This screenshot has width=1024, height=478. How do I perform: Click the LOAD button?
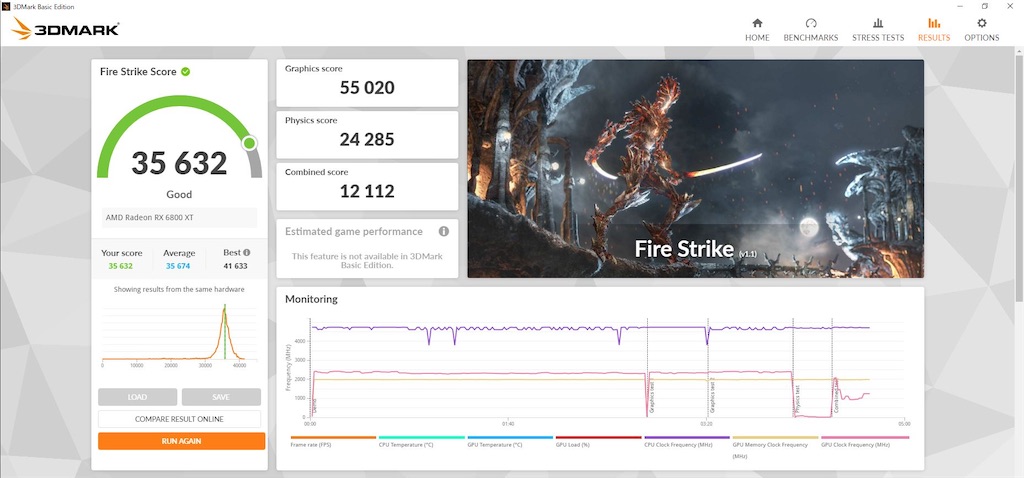click(137, 397)
